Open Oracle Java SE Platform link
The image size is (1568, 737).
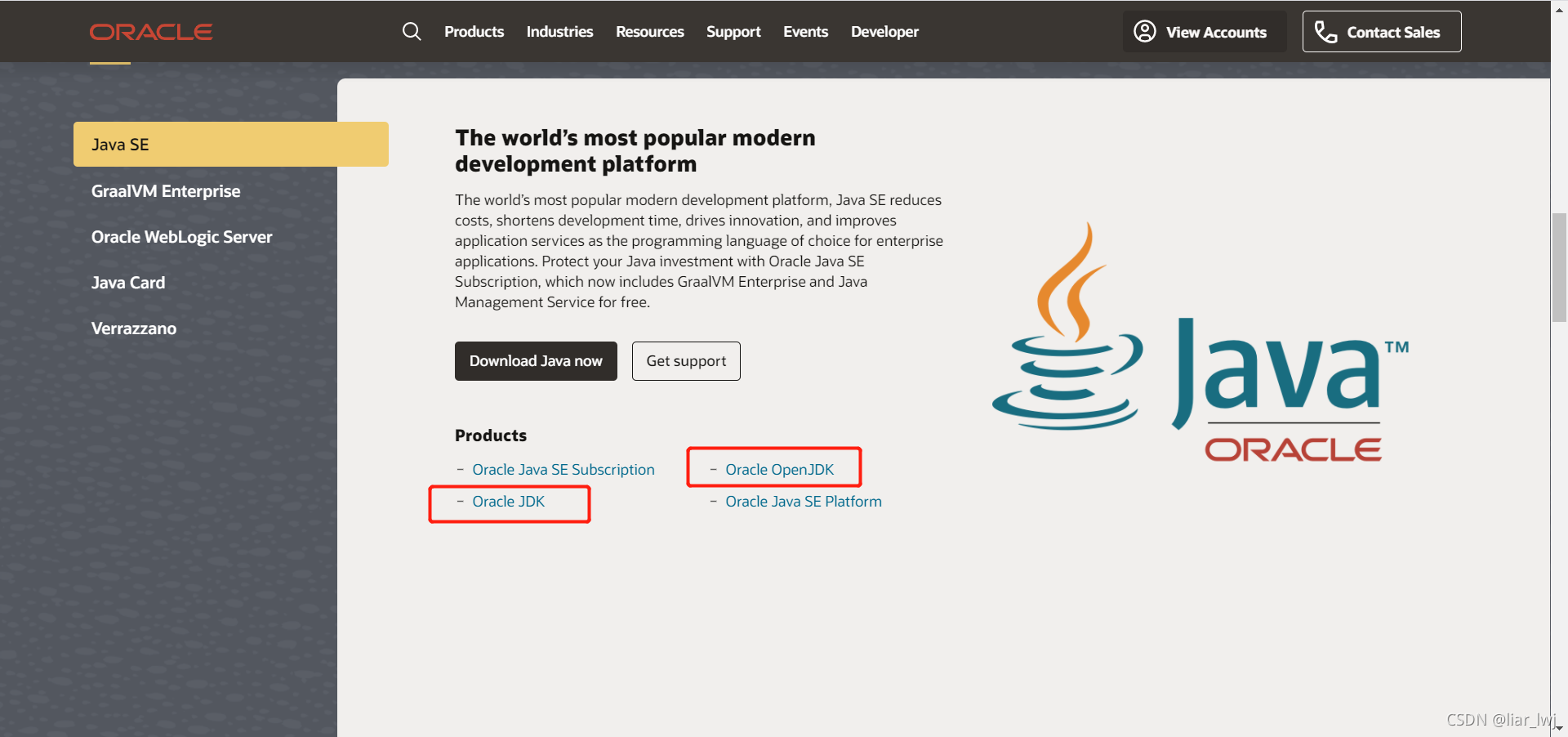point(804,502)
